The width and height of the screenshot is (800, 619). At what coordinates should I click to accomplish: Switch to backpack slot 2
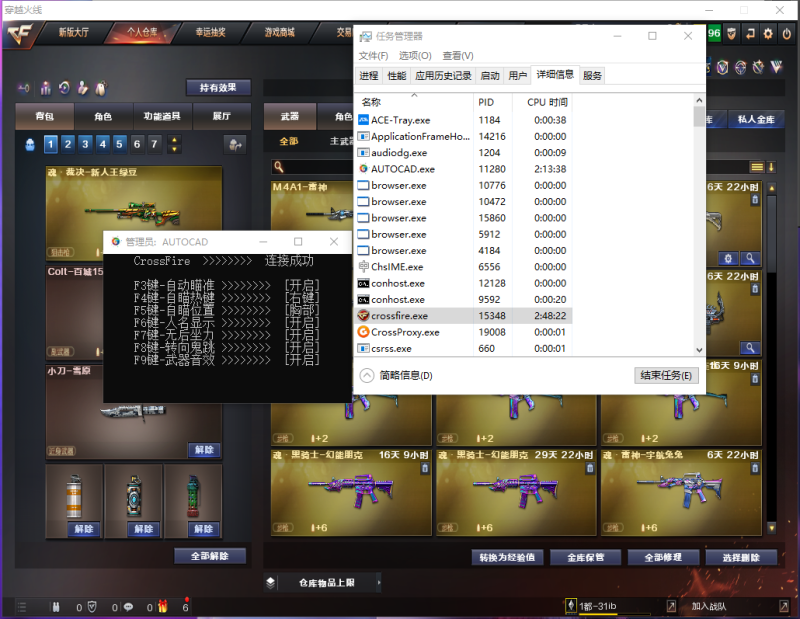[68, 143]
